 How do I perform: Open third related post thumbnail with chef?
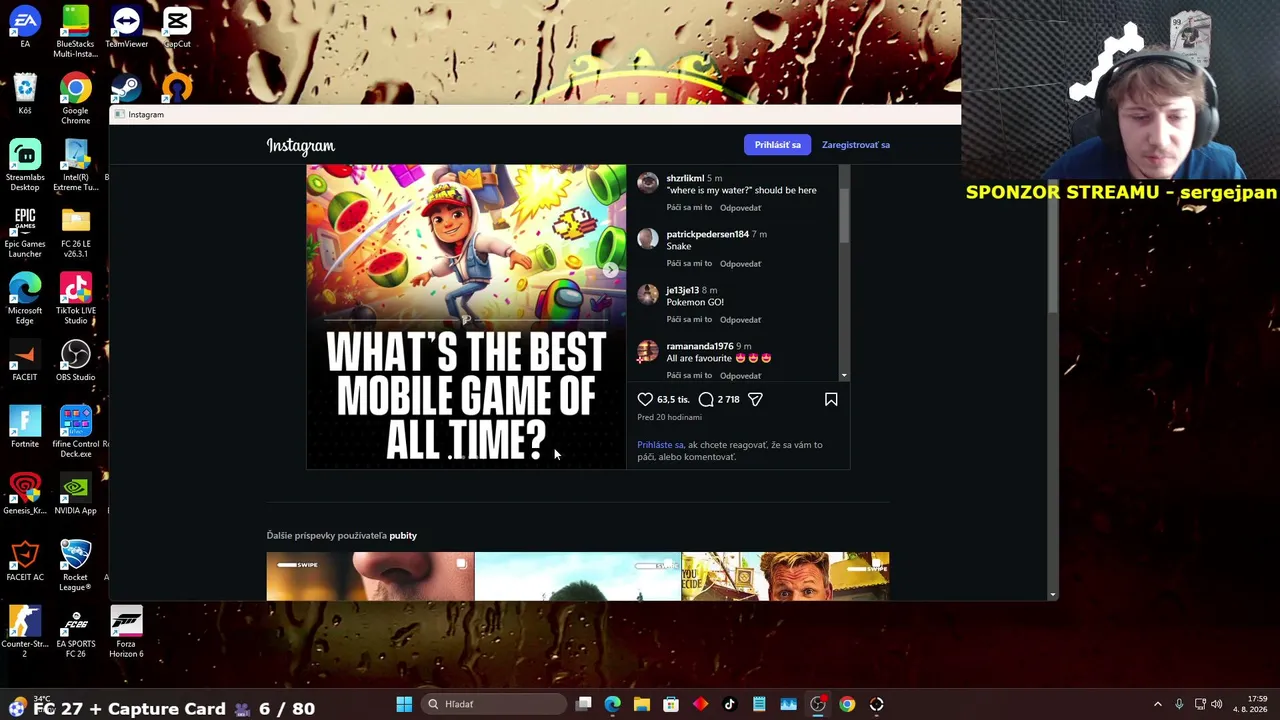[x=785, y=576]
